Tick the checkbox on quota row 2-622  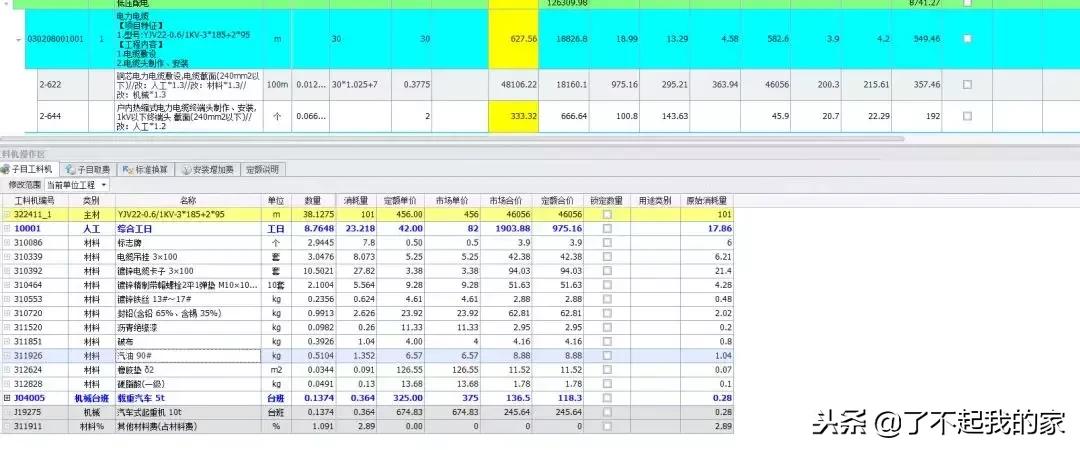[x=967, y=84]
